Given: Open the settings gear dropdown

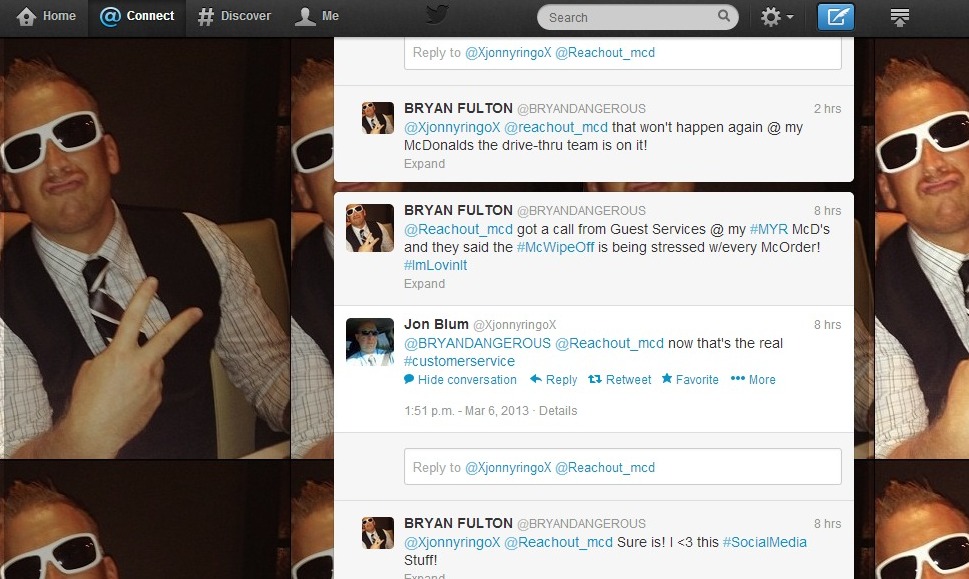Looking at the screenshot, I should click(x=776, y=17).
